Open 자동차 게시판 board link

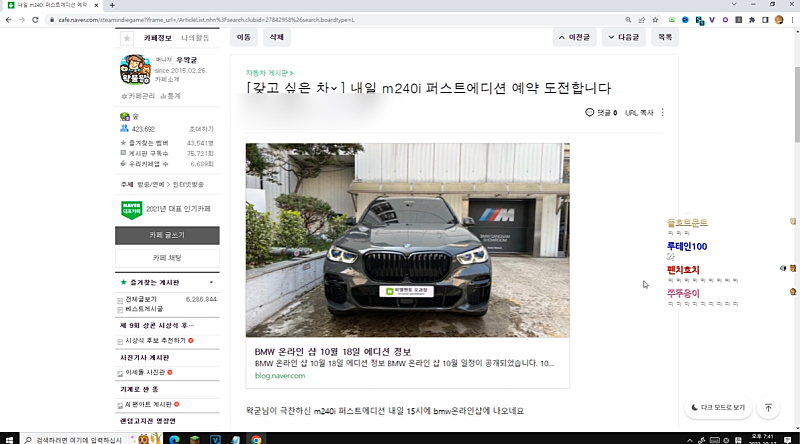[x=269, y=73]
